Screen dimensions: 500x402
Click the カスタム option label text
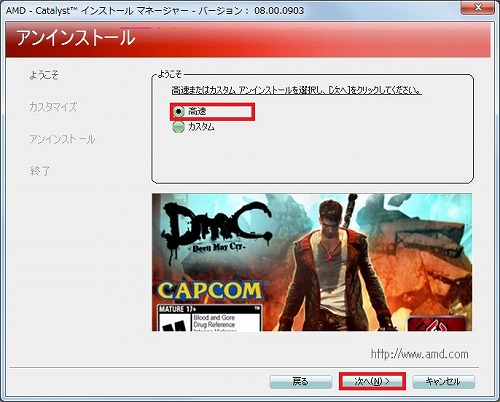[x=201, y=127]
